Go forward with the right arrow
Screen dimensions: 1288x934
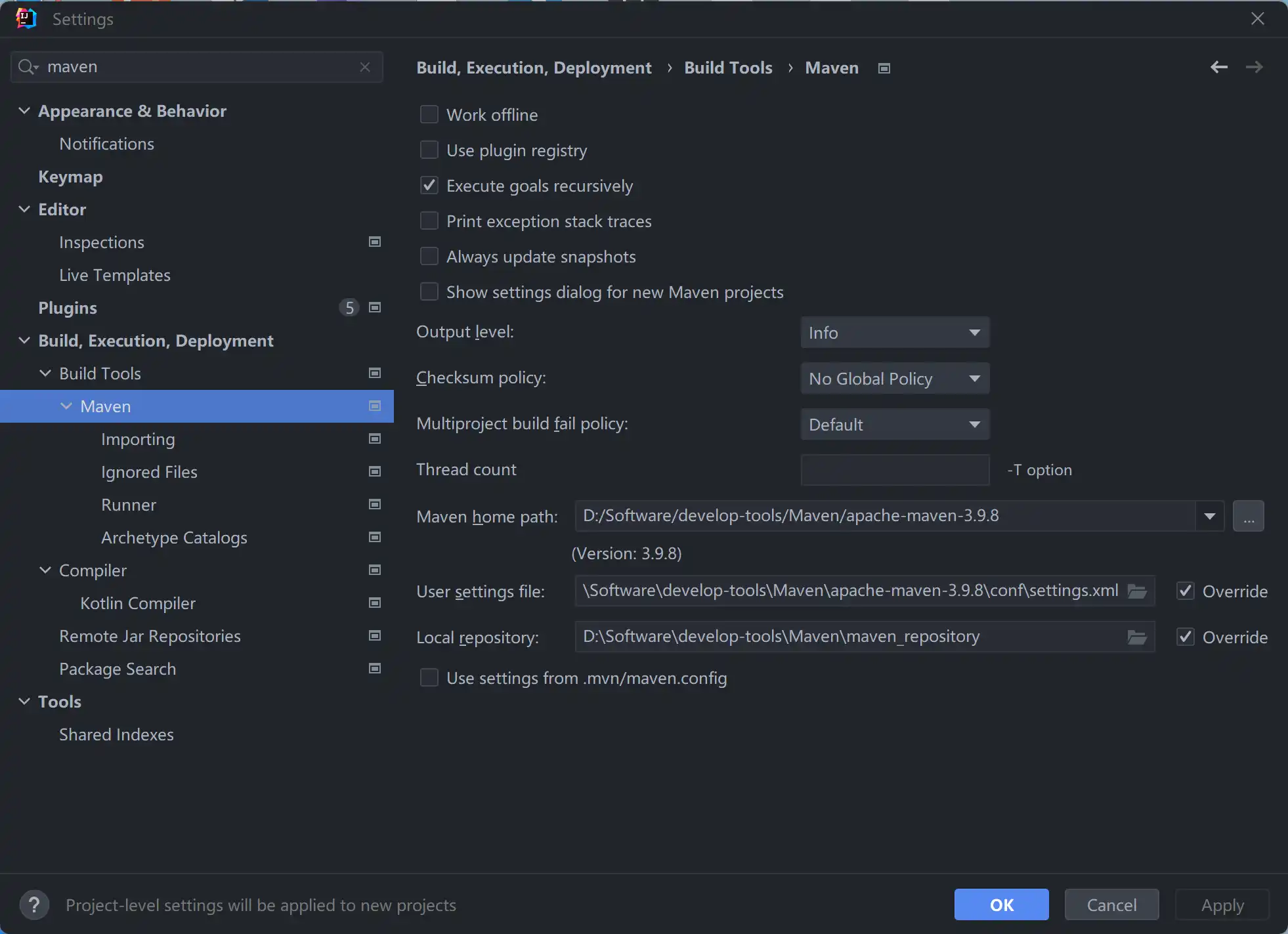coord(1255,67)
